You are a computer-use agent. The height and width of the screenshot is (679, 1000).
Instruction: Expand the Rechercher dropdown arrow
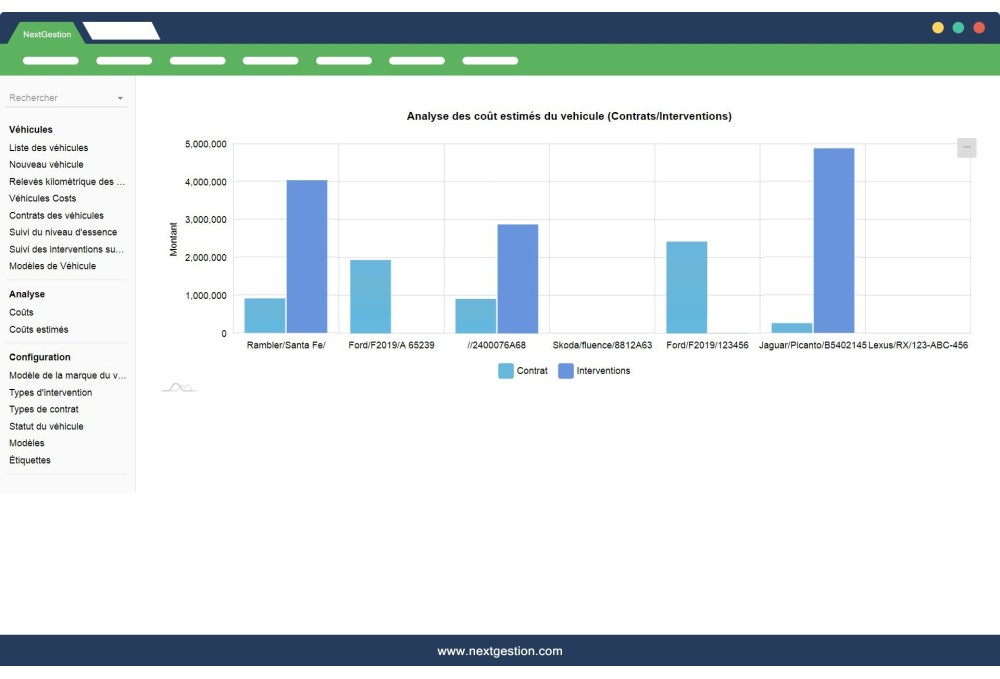coord(120,98)
